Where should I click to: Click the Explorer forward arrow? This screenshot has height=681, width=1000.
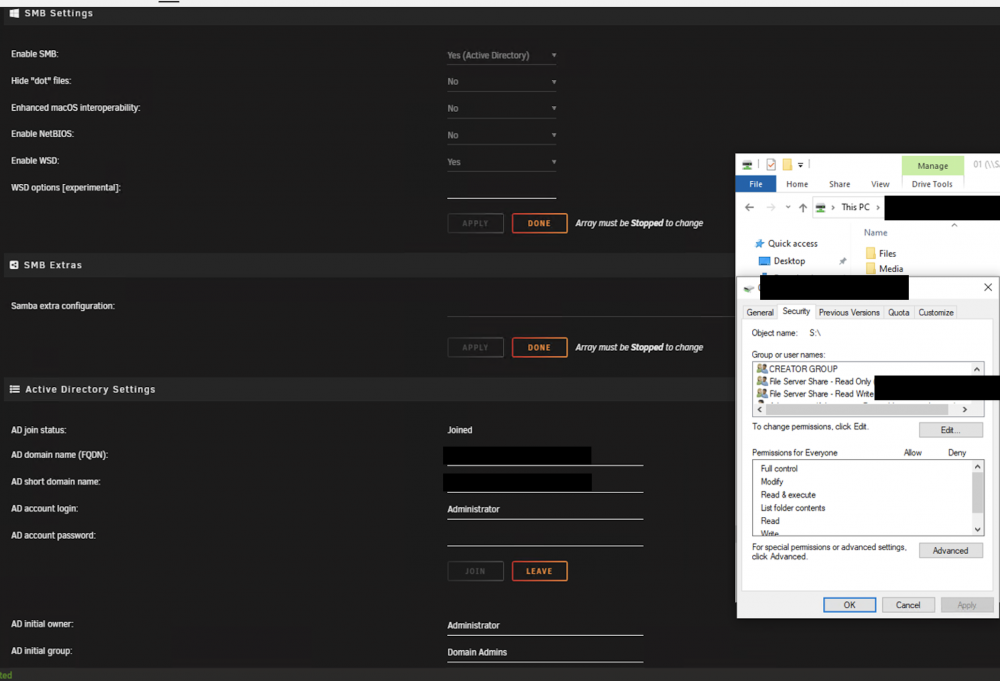(x=770, y=207)
